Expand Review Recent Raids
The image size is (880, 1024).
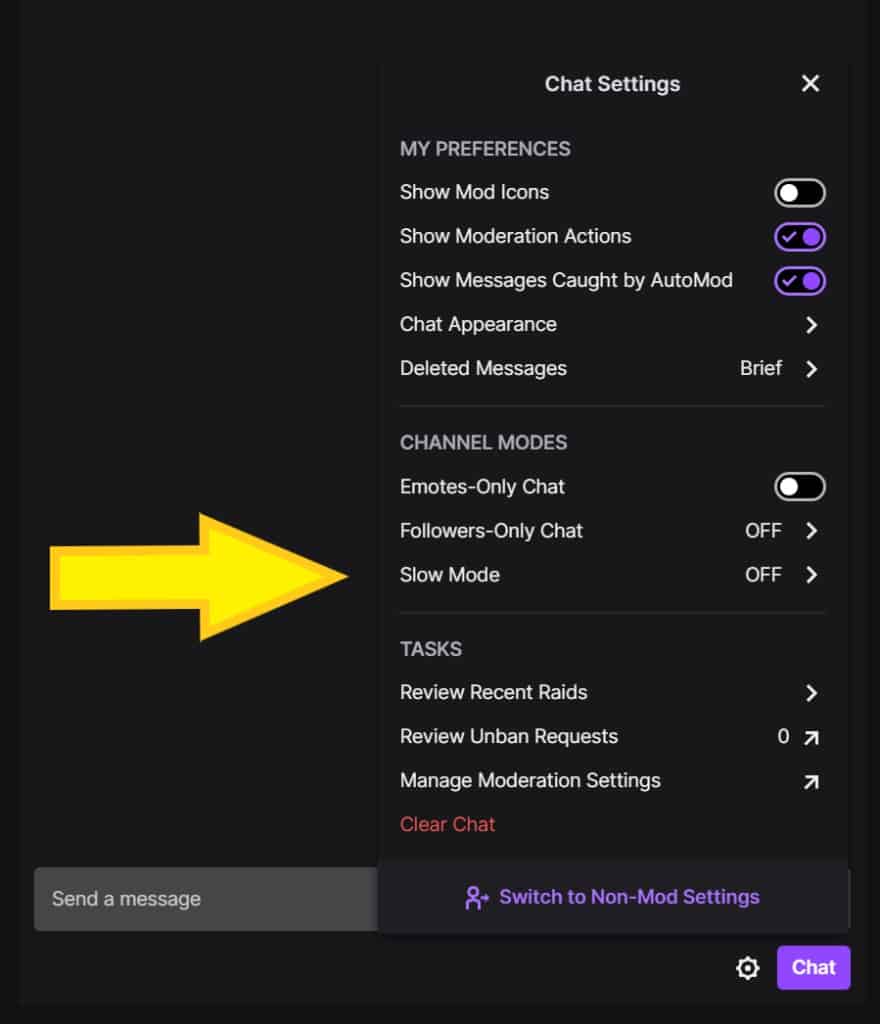tap(812, 693)
